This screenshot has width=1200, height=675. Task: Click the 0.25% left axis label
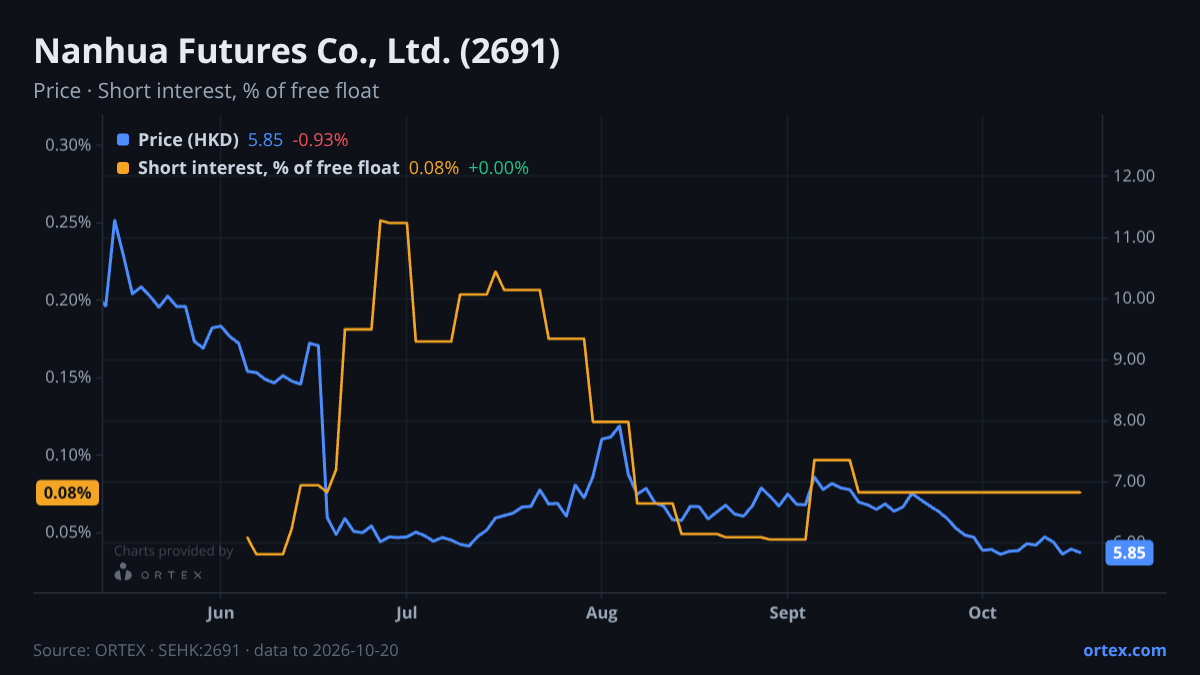[68, 222]
